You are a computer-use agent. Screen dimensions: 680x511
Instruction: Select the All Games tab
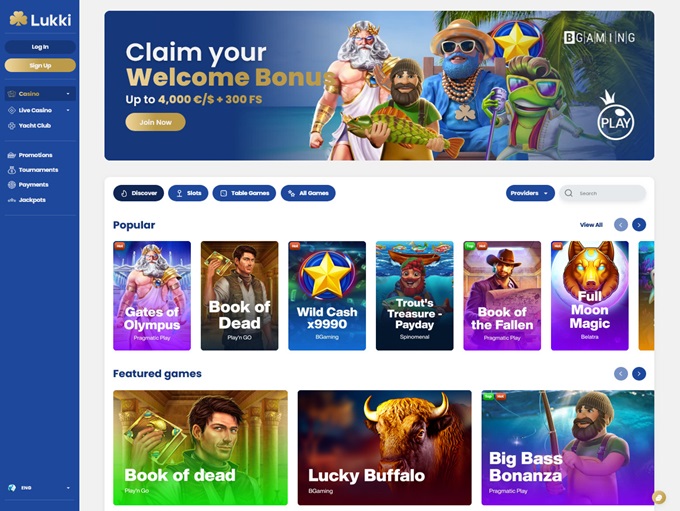tap(308, 193)
